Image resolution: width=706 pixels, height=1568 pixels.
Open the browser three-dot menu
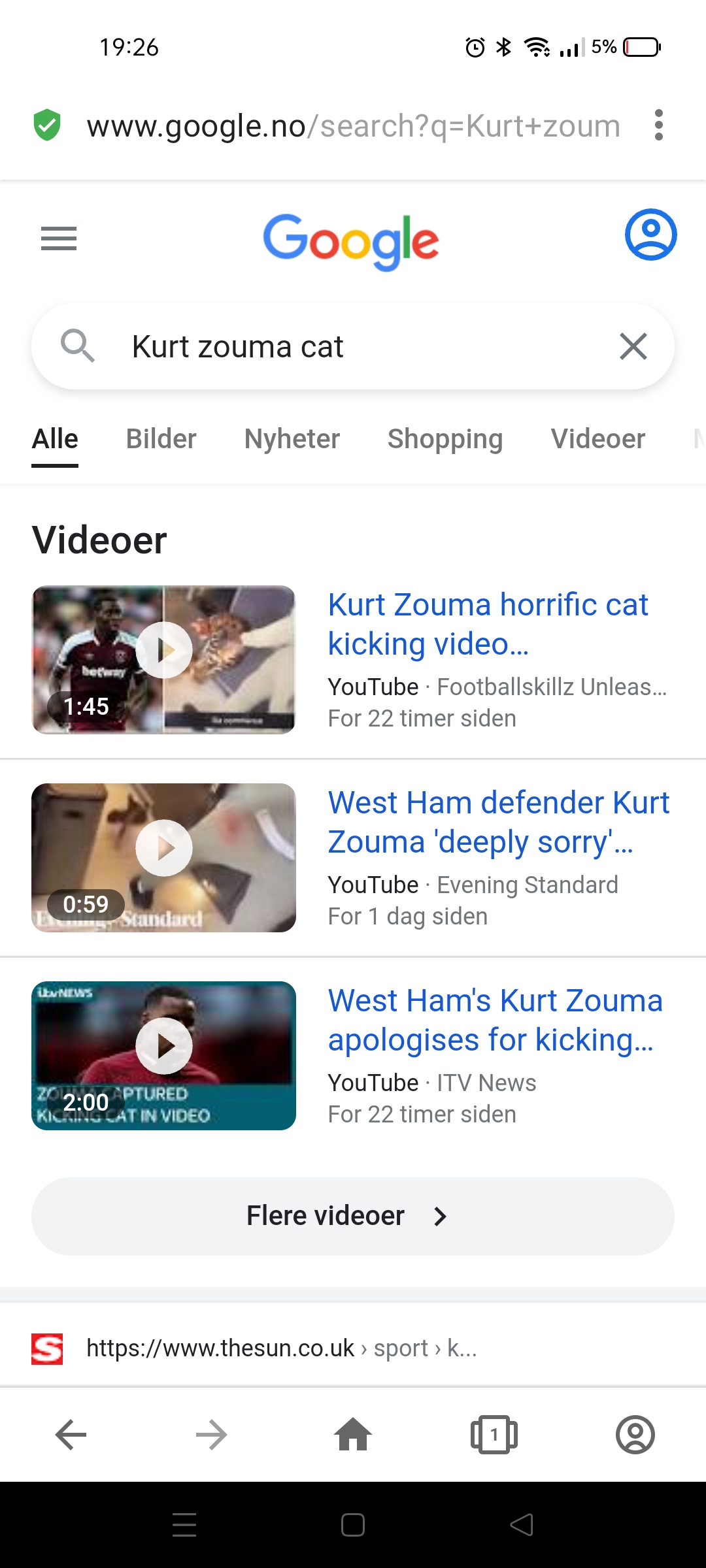[658, 125]
